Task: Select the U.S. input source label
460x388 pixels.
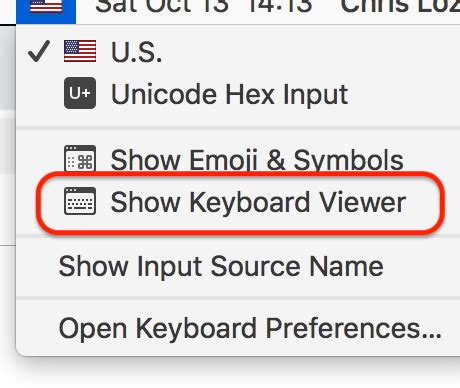Action: [x=136, y=52]
